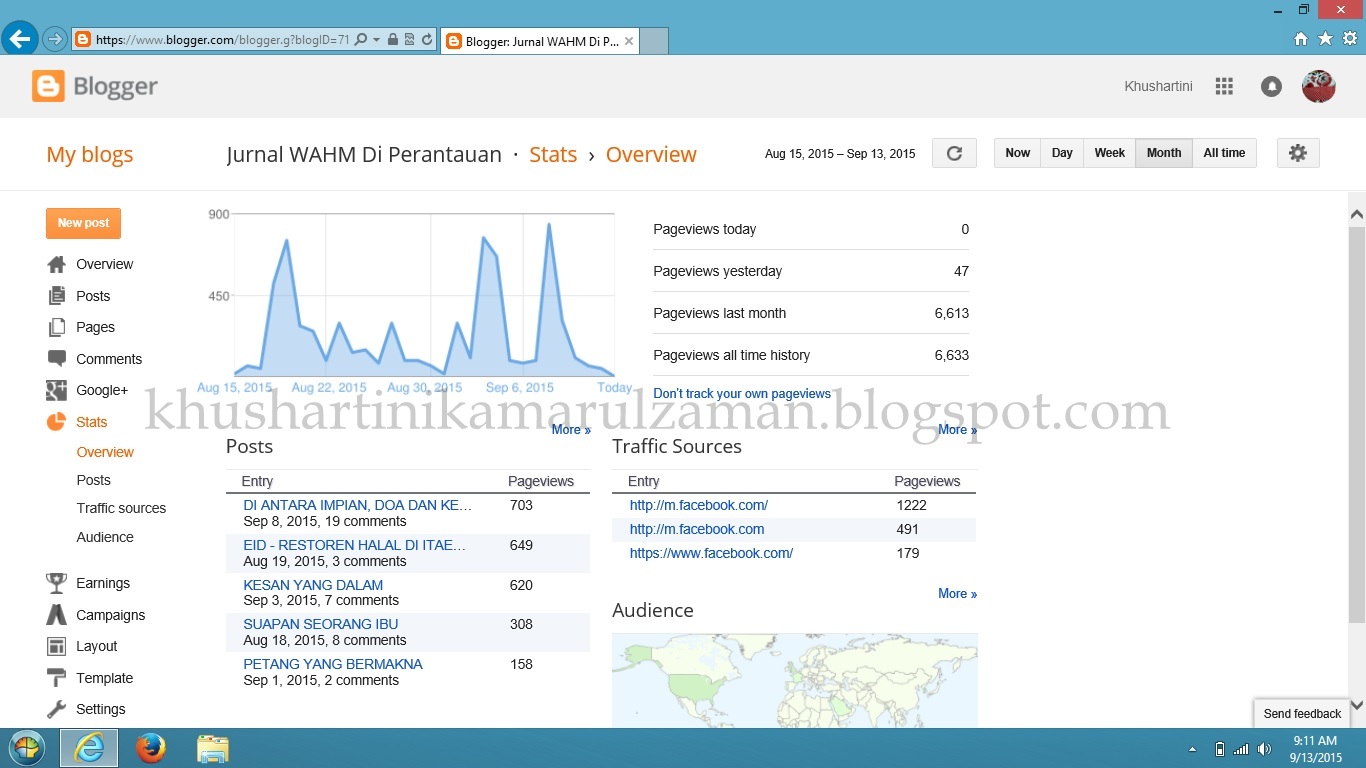Select the Week time range
The height and width of the screenshot is (768, 1366).
click(1109, 153)
